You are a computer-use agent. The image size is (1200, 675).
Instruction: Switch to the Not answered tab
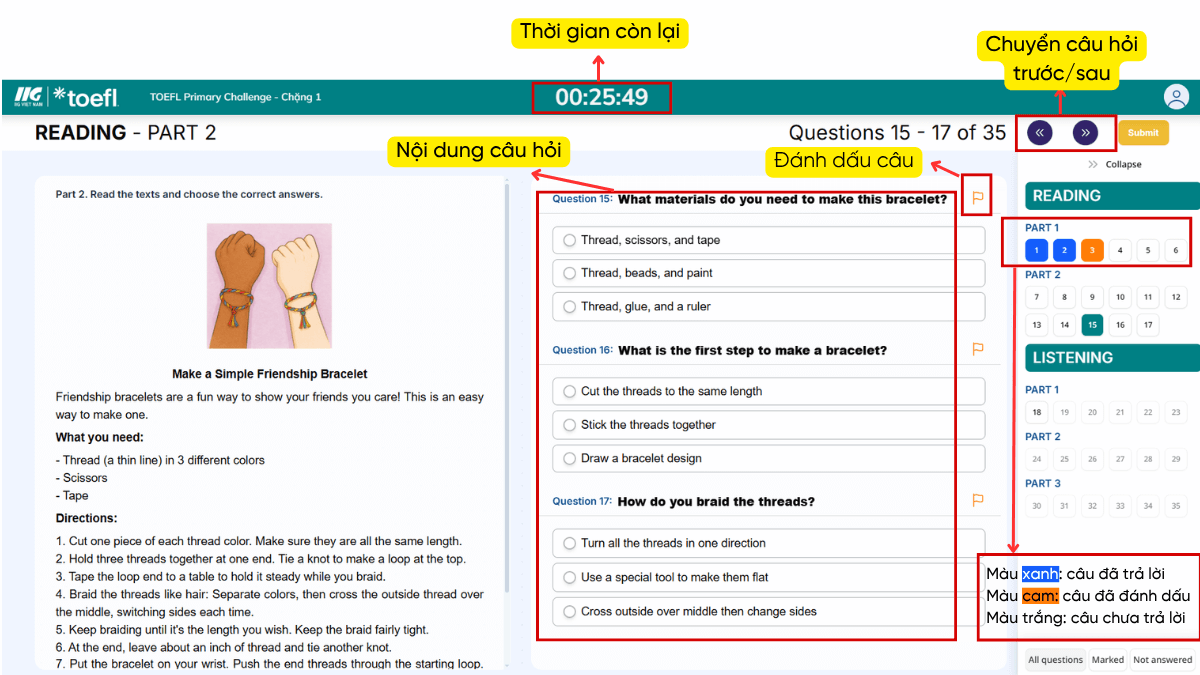tap(1162, 660)
